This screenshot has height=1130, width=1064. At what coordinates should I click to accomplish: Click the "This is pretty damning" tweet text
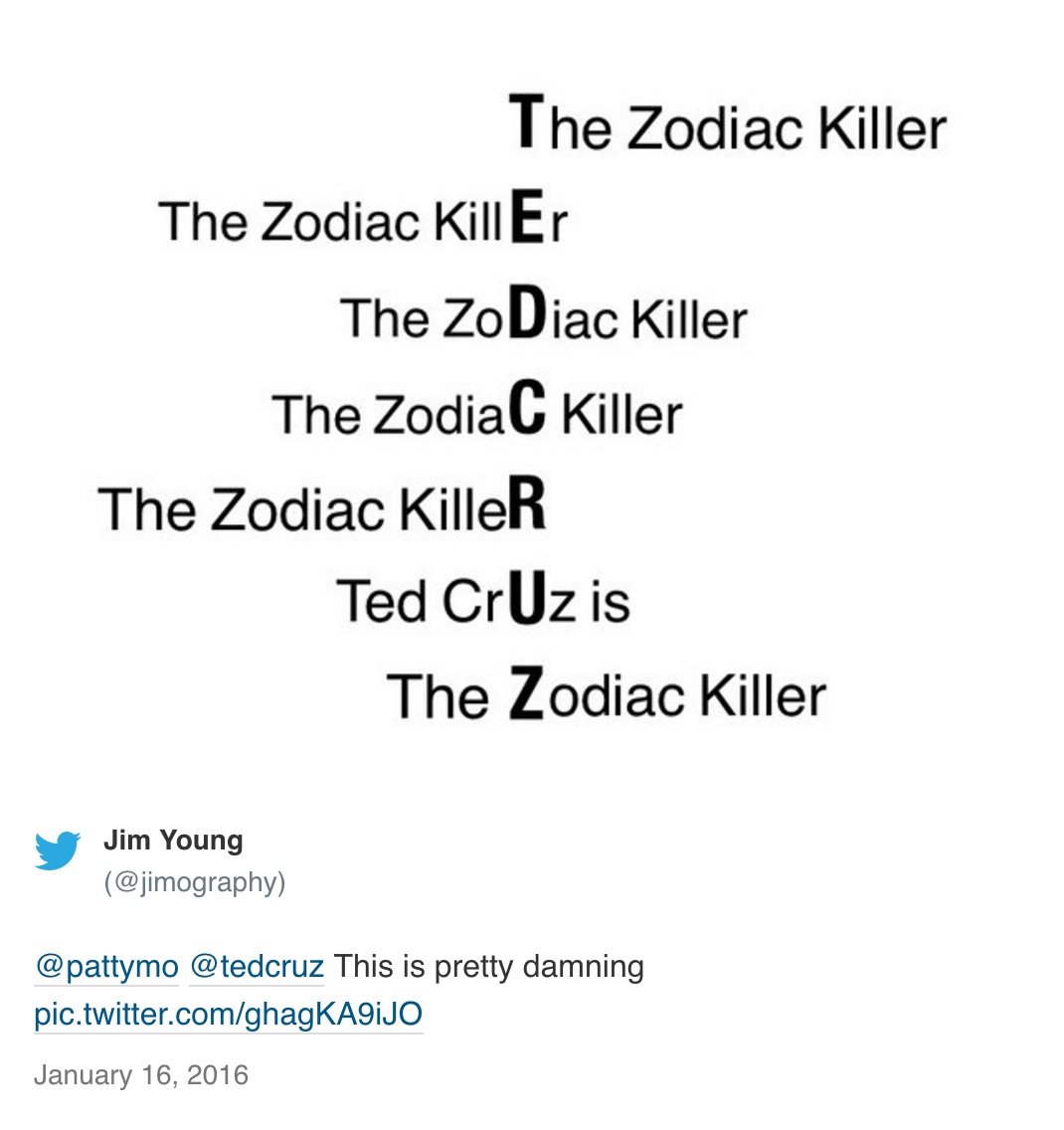pos(489,966)
